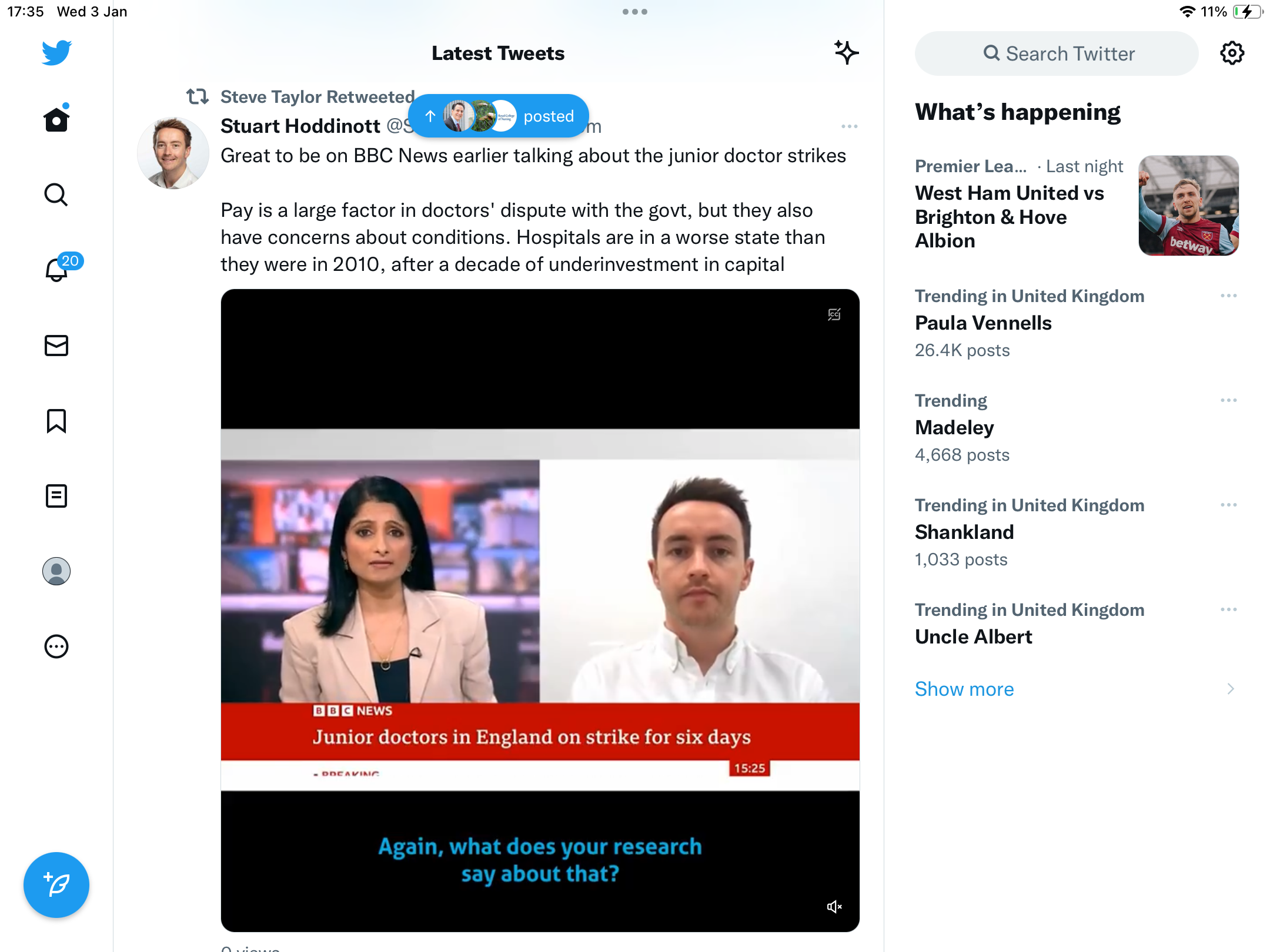This screenshot has width=1270, height=952.
Task: Open the Profile avatar icon in sidebar
Action: 56,571
